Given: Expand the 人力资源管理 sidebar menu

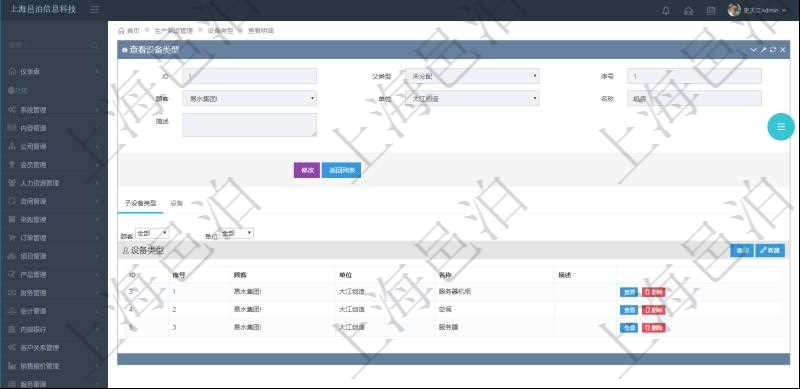Looking at the screenshot, I should pos(54,183).
